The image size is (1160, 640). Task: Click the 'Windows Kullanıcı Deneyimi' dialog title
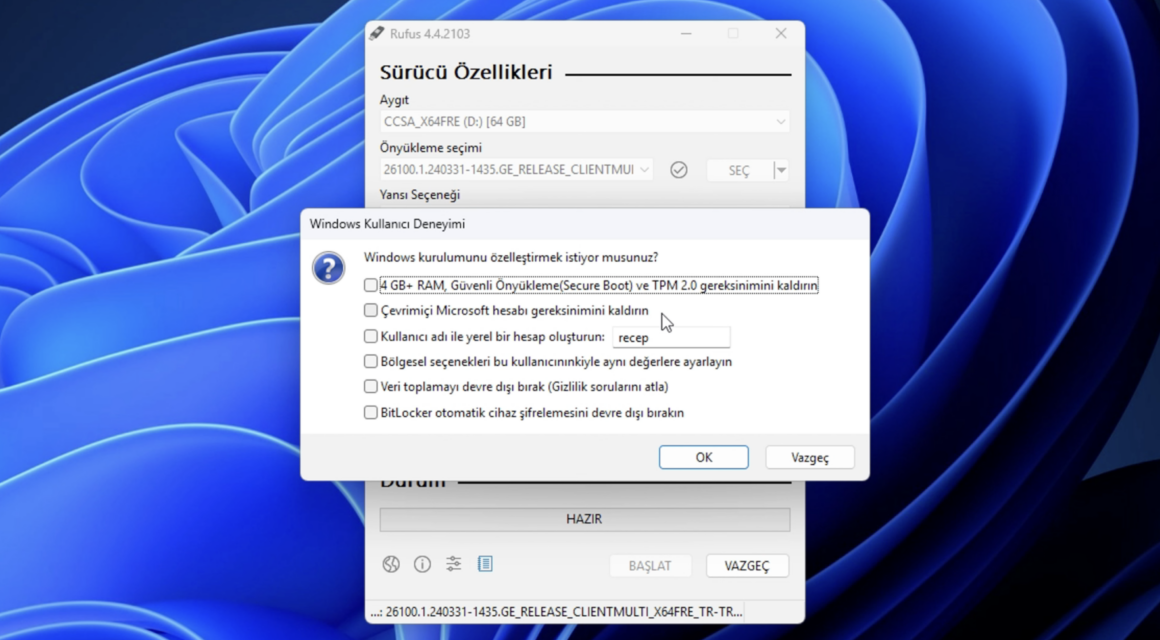click(387, 223)
